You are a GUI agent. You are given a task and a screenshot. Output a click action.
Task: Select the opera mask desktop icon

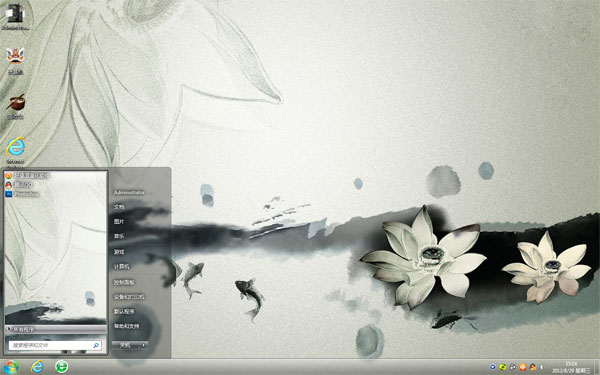15,60
